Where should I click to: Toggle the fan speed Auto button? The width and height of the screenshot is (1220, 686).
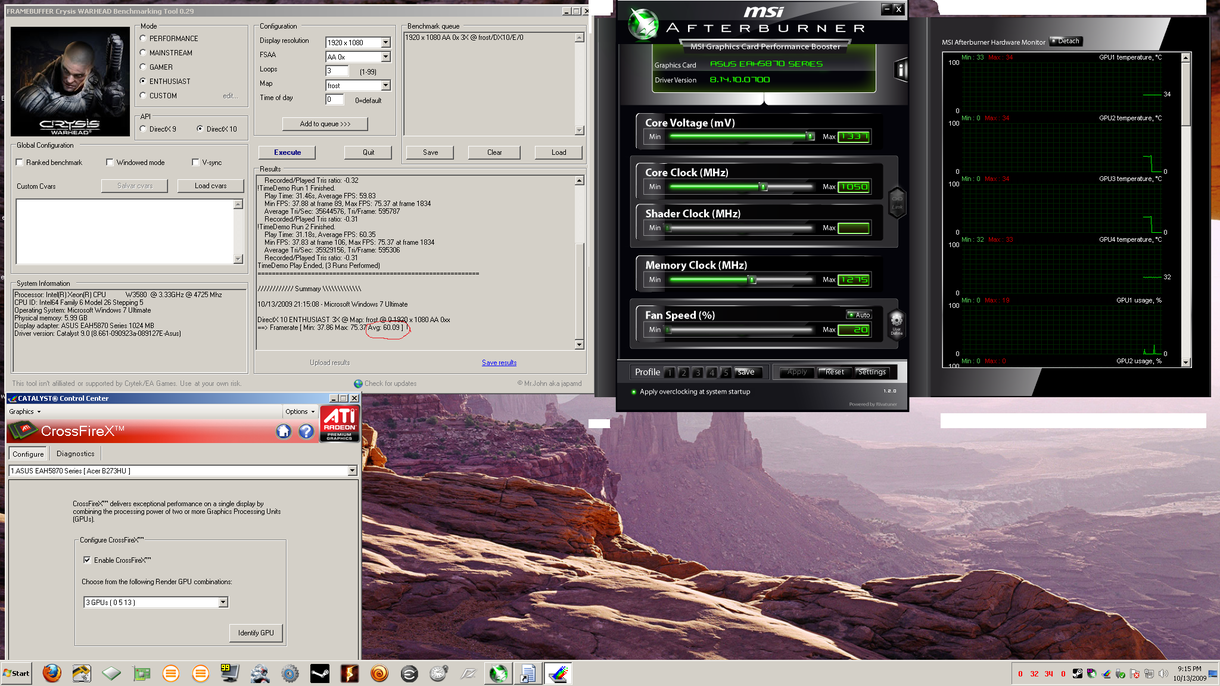(859, 315)
